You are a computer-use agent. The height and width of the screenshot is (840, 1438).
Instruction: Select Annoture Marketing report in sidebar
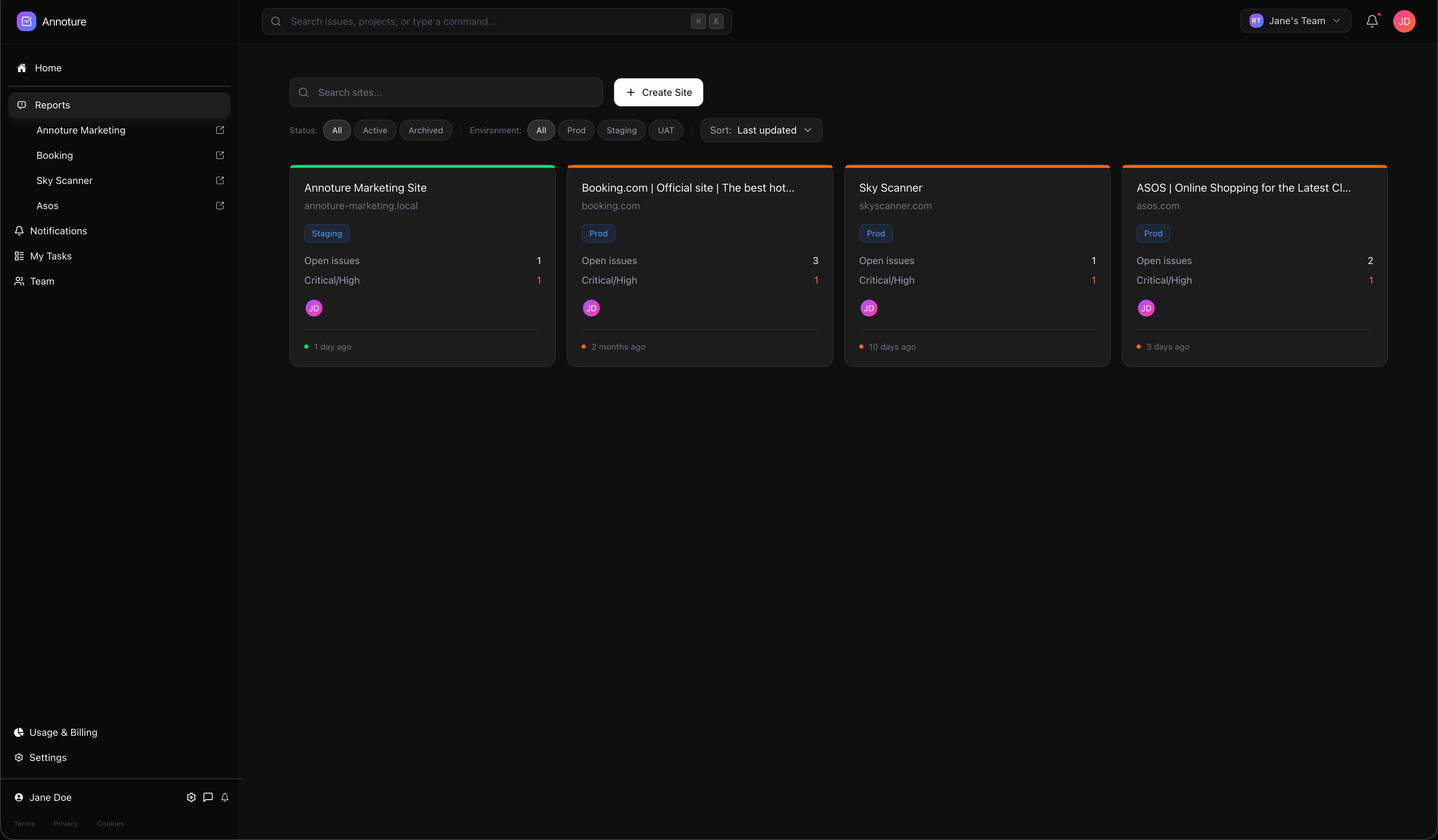(x=81, y=130)
